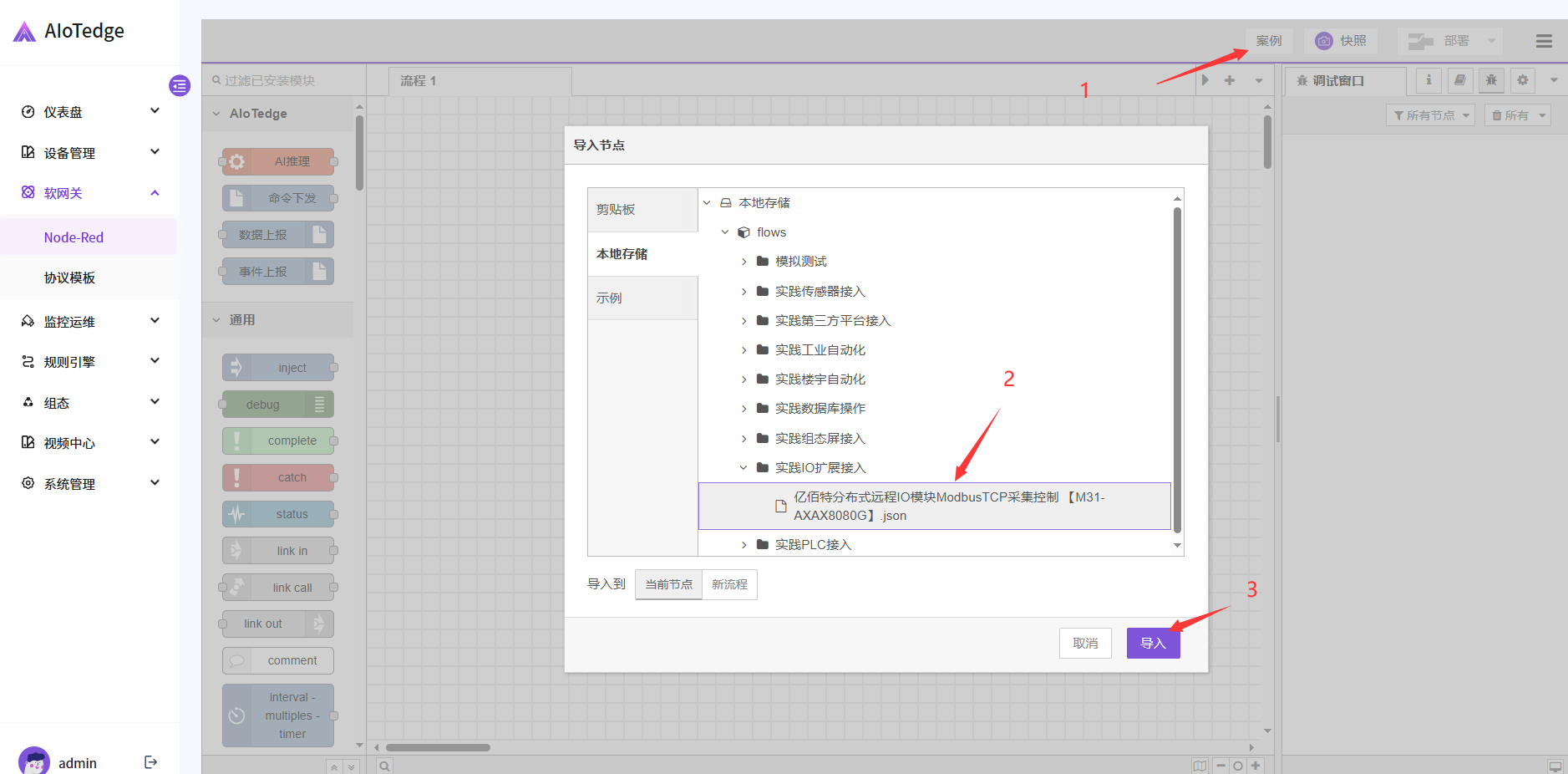Click the file tree vertical scrollbar
The image size is (1568, 774).
coord(1177,368)
